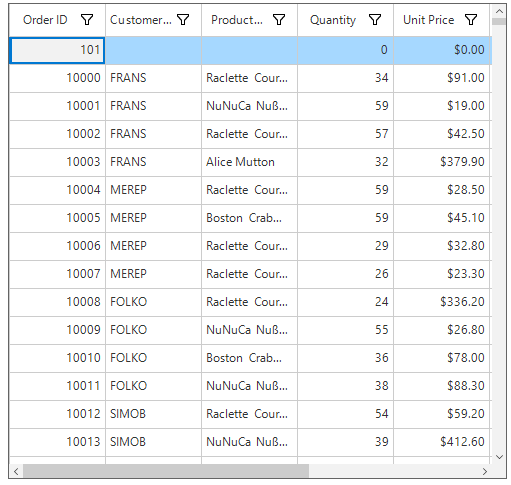Select Order ID cell 10001
The width and height of the screenshot is (511, 485).
pos(57,106)
